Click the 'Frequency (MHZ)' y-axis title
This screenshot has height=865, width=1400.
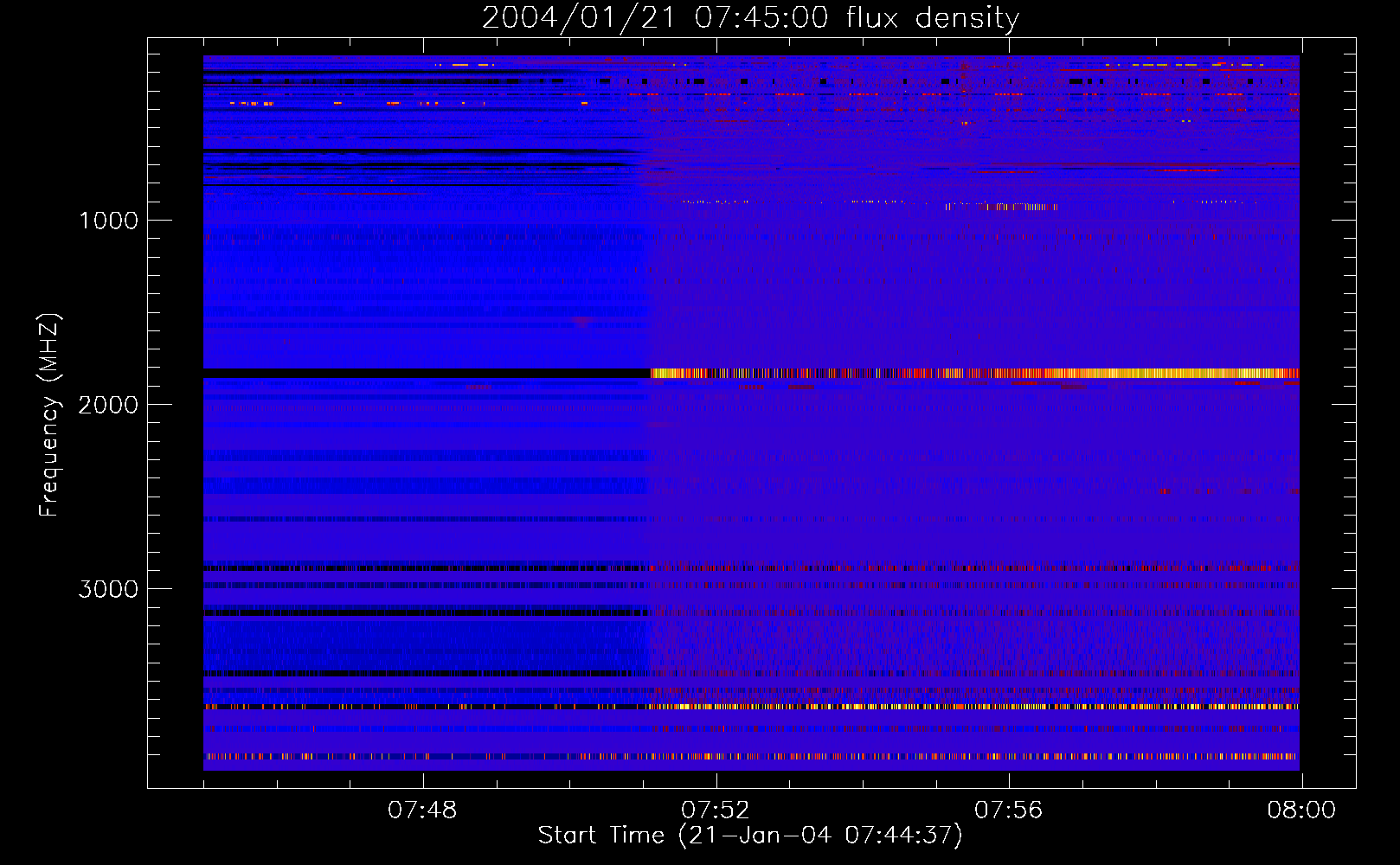(x=49, y=415)
